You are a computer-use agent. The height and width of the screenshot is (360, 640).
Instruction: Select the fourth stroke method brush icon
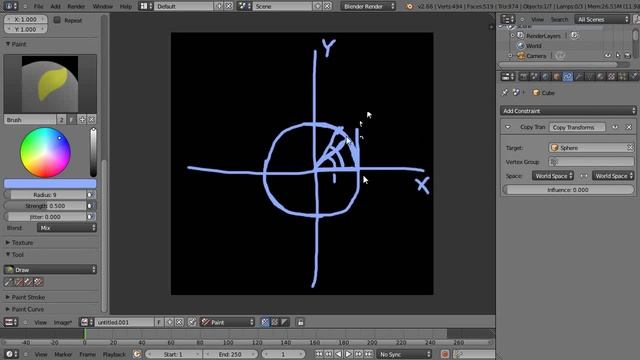(x=38, y=282)
